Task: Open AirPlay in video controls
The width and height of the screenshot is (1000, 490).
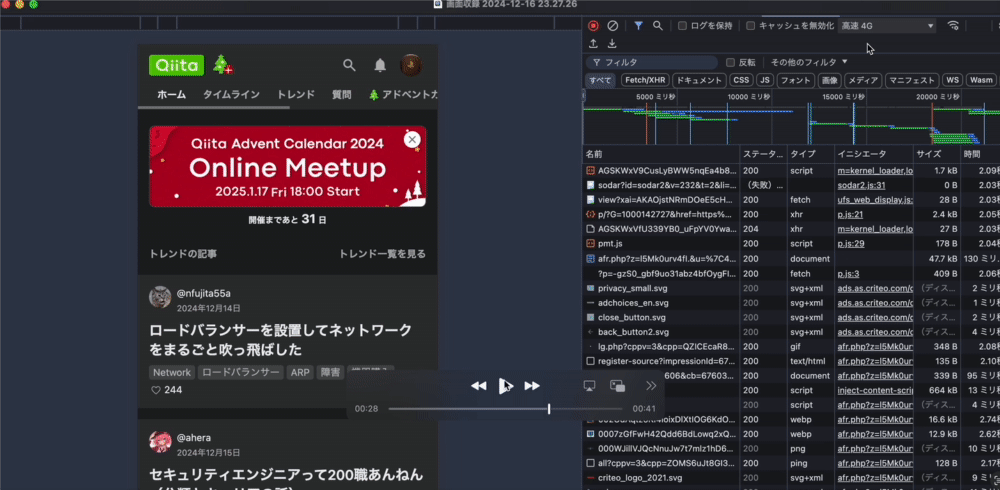Action: tap(590, 385)
